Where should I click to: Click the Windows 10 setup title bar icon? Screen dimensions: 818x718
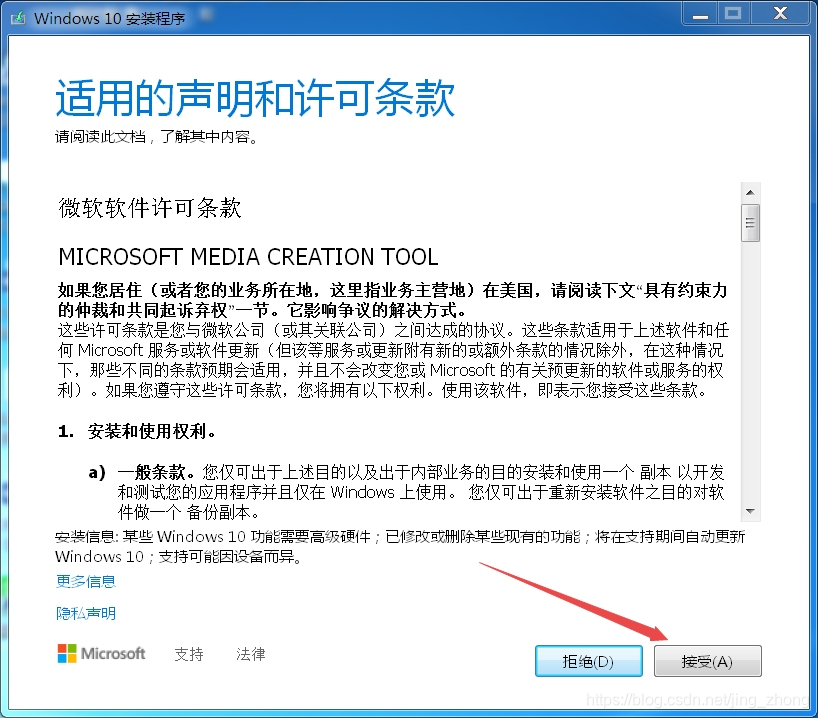tap(18, 18)
